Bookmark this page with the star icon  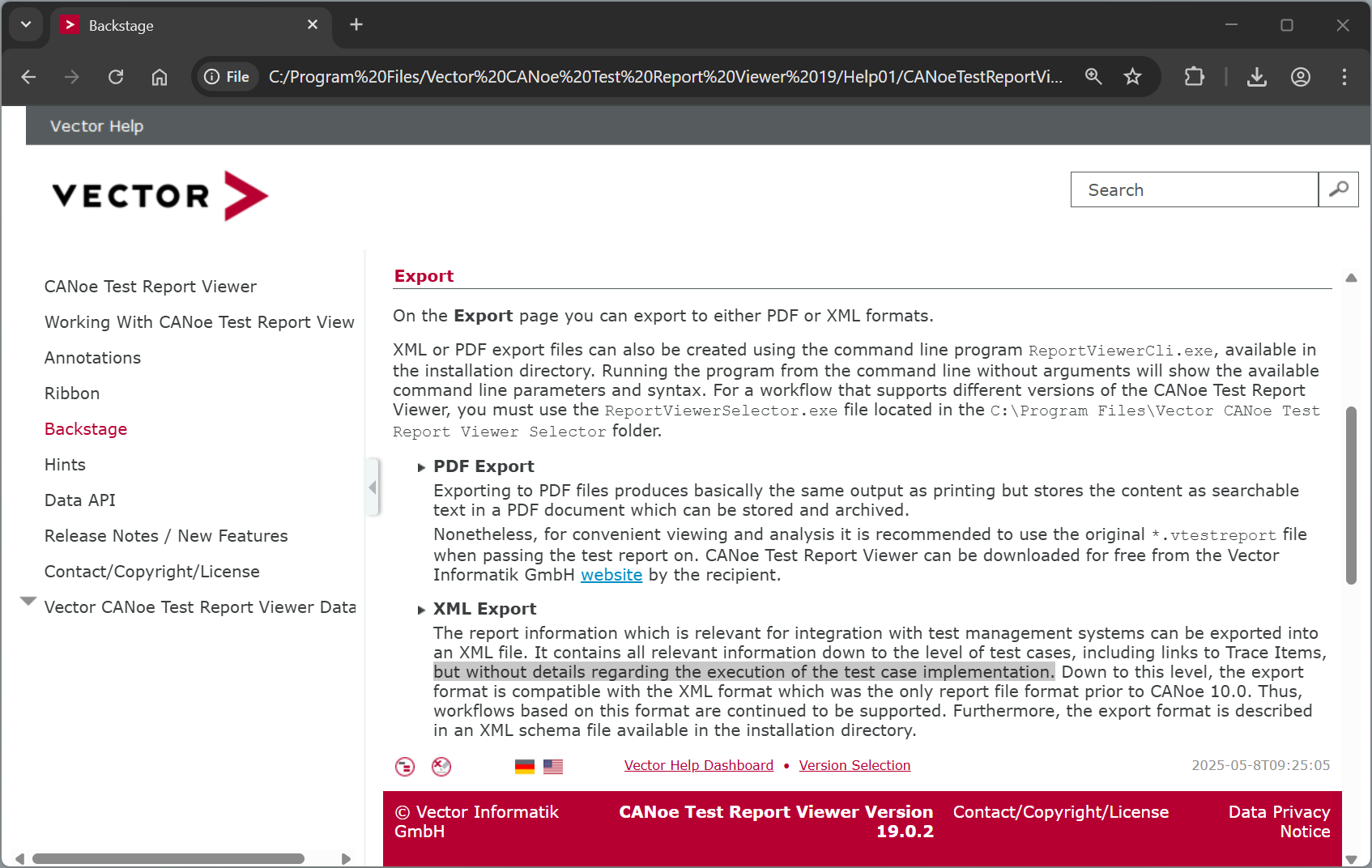pos(1132,77)
